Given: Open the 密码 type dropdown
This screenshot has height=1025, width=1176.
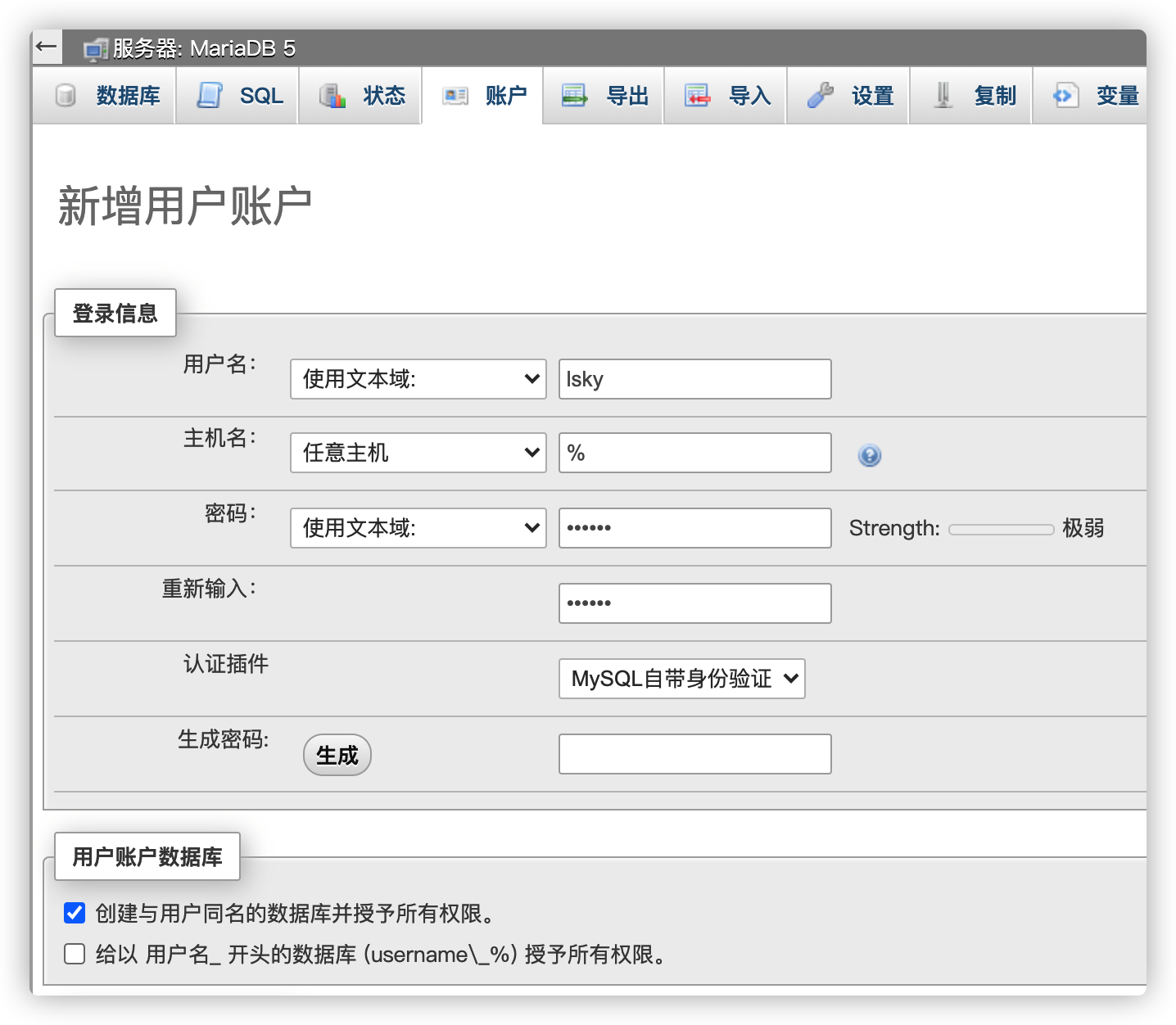Looking at the screenshot, I should [x=418, y=528].
